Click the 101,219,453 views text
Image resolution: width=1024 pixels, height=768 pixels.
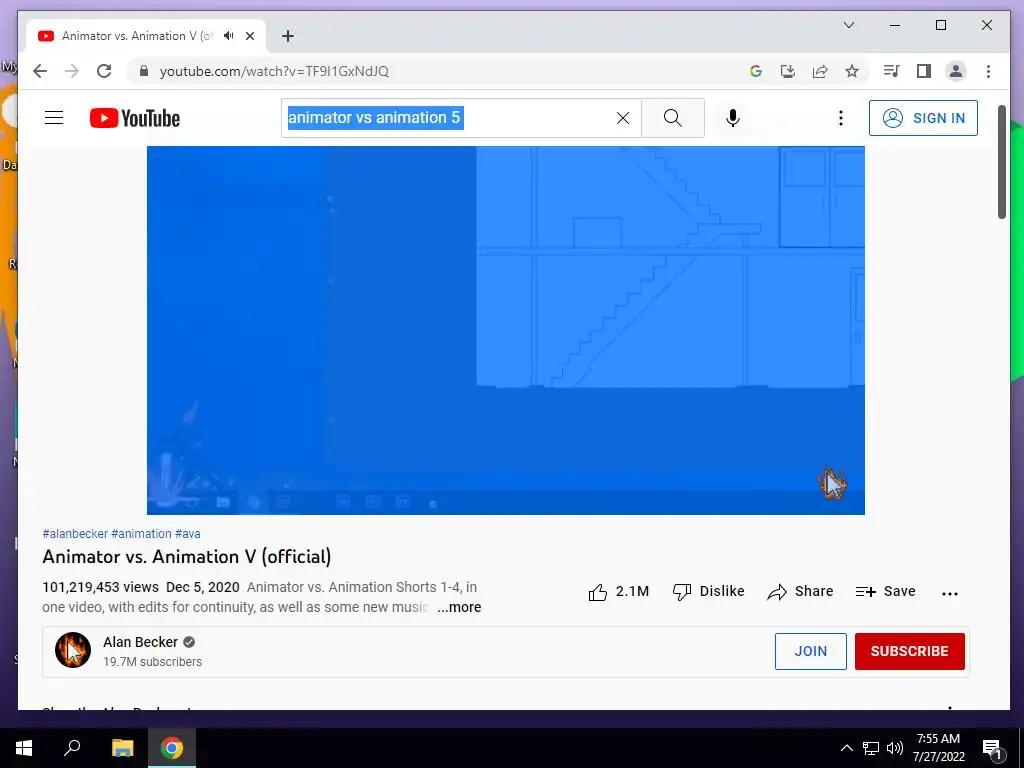pos(101,587)
